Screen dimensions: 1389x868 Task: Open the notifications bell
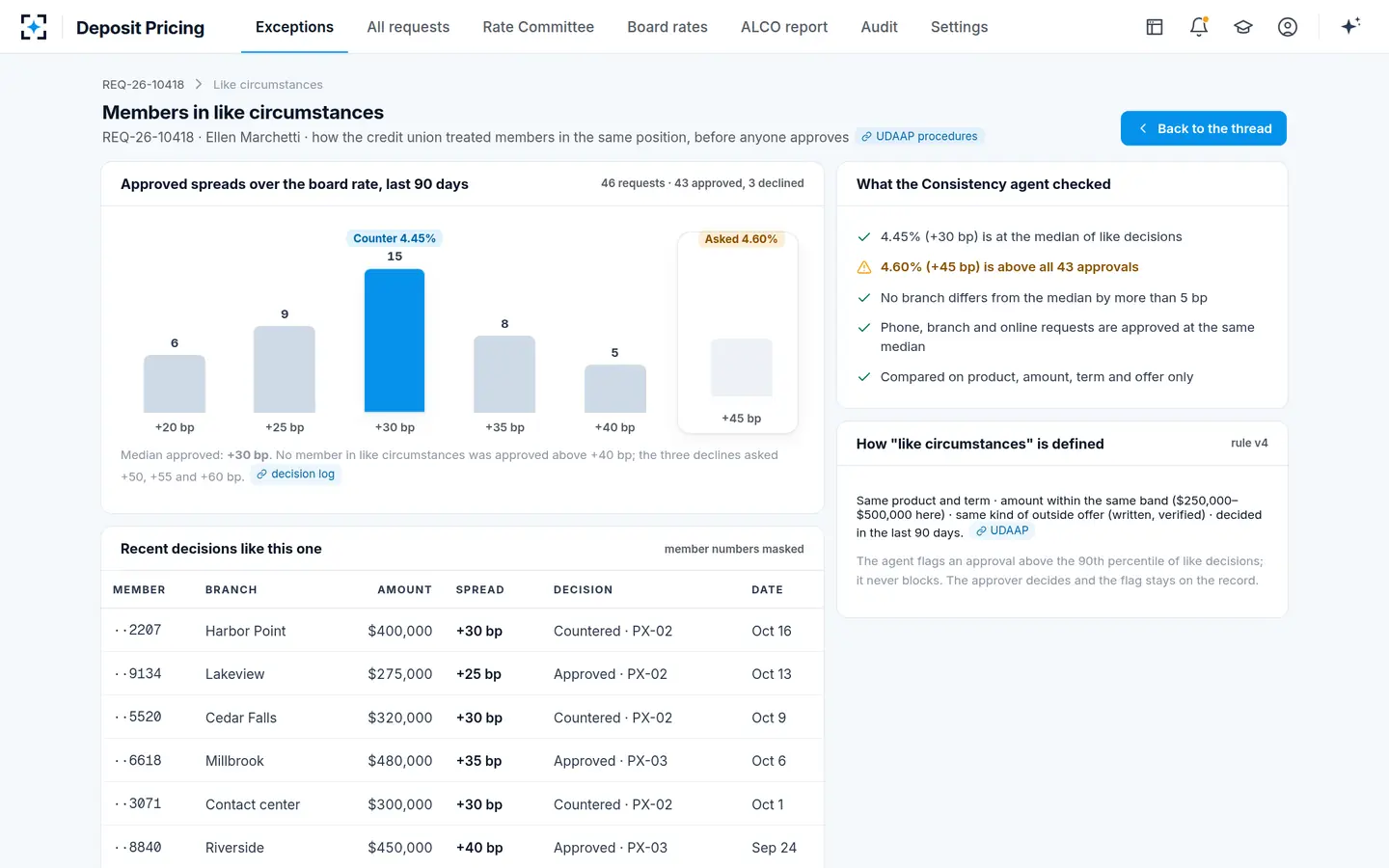pos(1199,27)
